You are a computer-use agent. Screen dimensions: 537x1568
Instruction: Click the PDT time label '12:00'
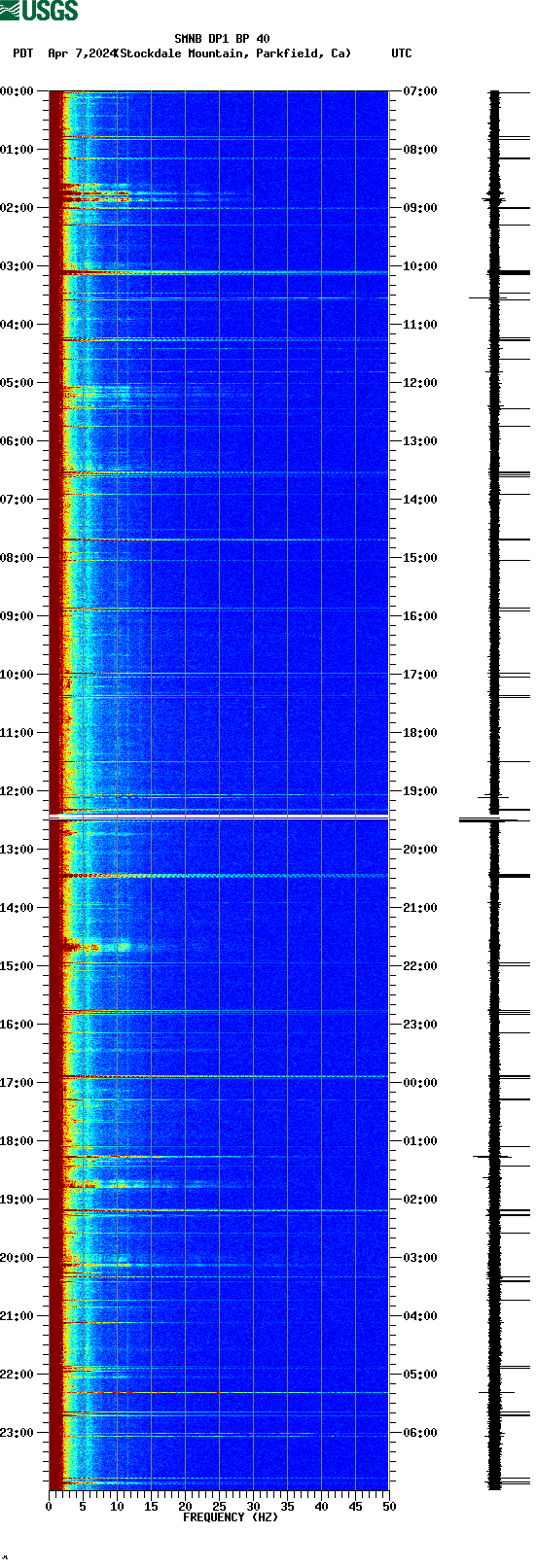18,791
